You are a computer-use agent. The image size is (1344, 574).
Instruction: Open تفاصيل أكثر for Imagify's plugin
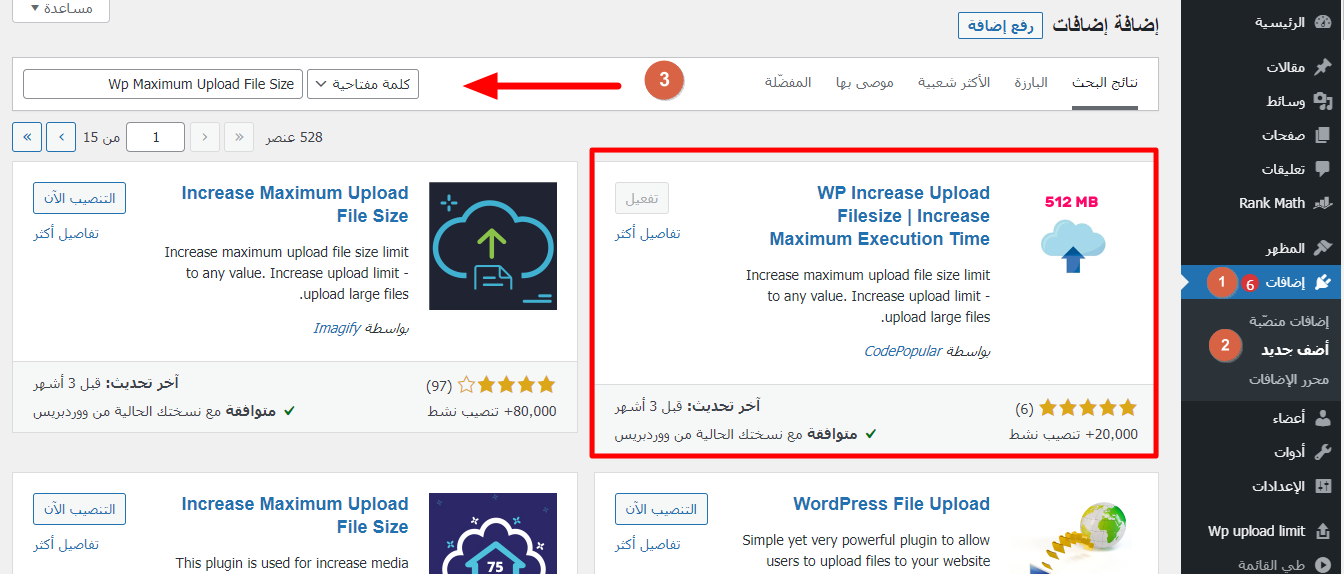coord(65,233)
